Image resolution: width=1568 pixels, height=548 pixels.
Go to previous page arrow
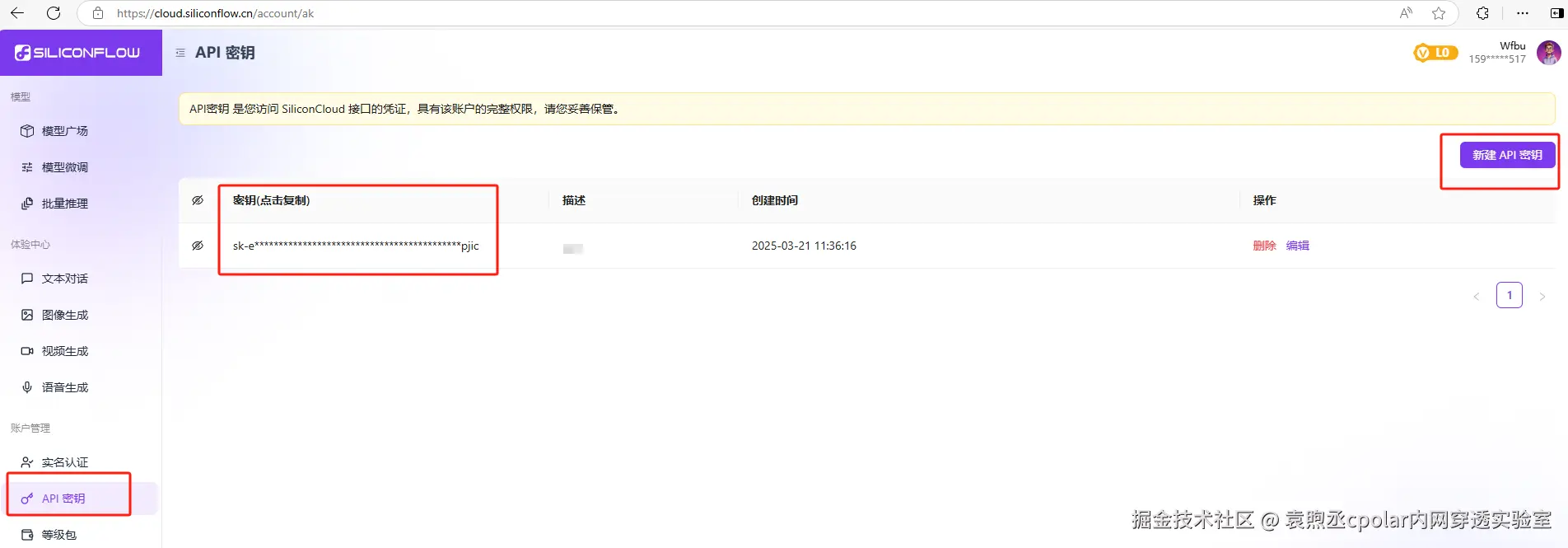coord(1477,296)
